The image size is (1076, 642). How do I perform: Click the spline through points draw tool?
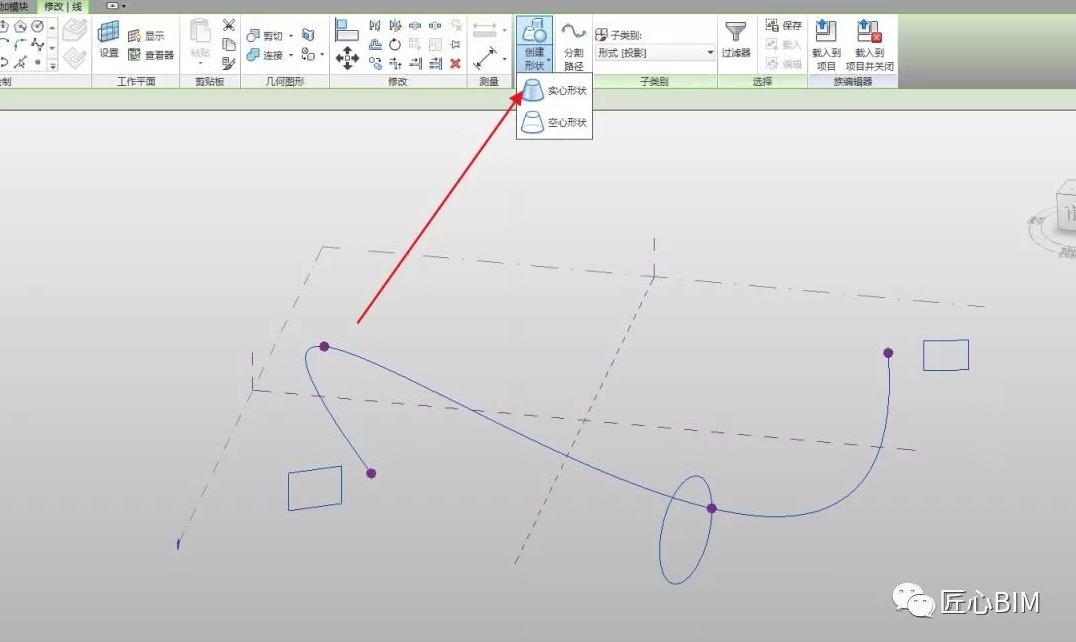[38, 45]
